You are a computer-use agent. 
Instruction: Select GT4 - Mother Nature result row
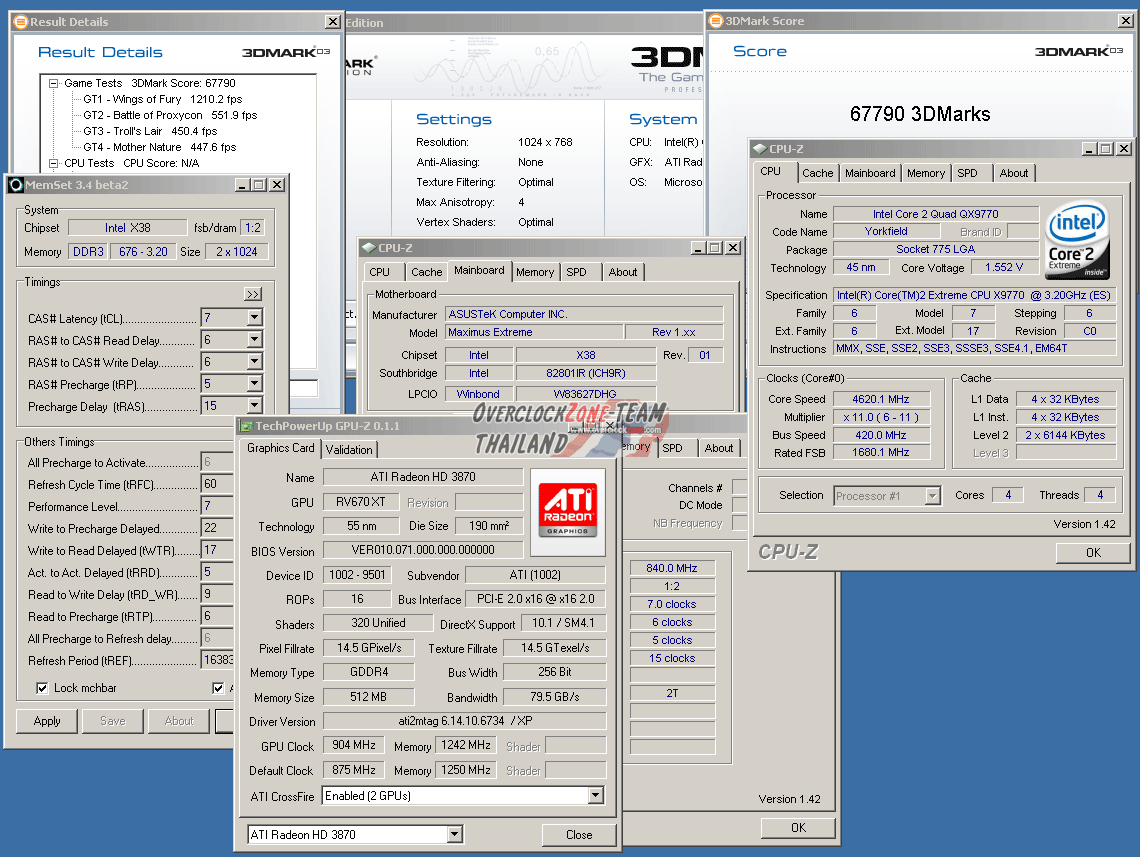159,148
